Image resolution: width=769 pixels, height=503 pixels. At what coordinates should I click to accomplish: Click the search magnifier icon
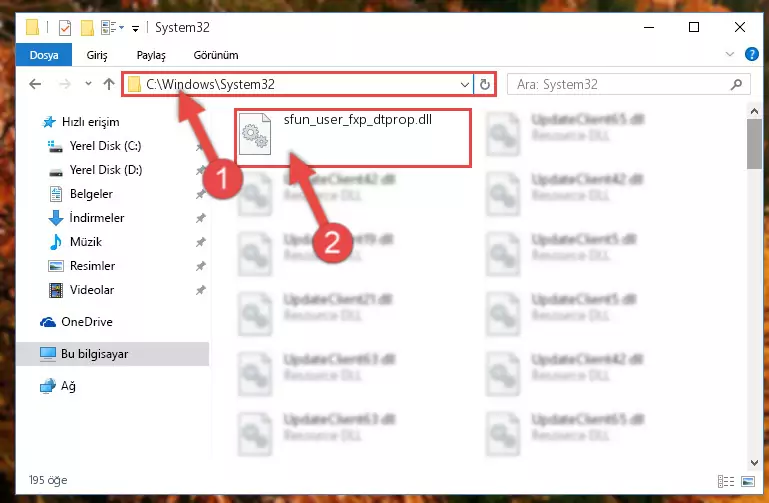click(x=736, y=85)
